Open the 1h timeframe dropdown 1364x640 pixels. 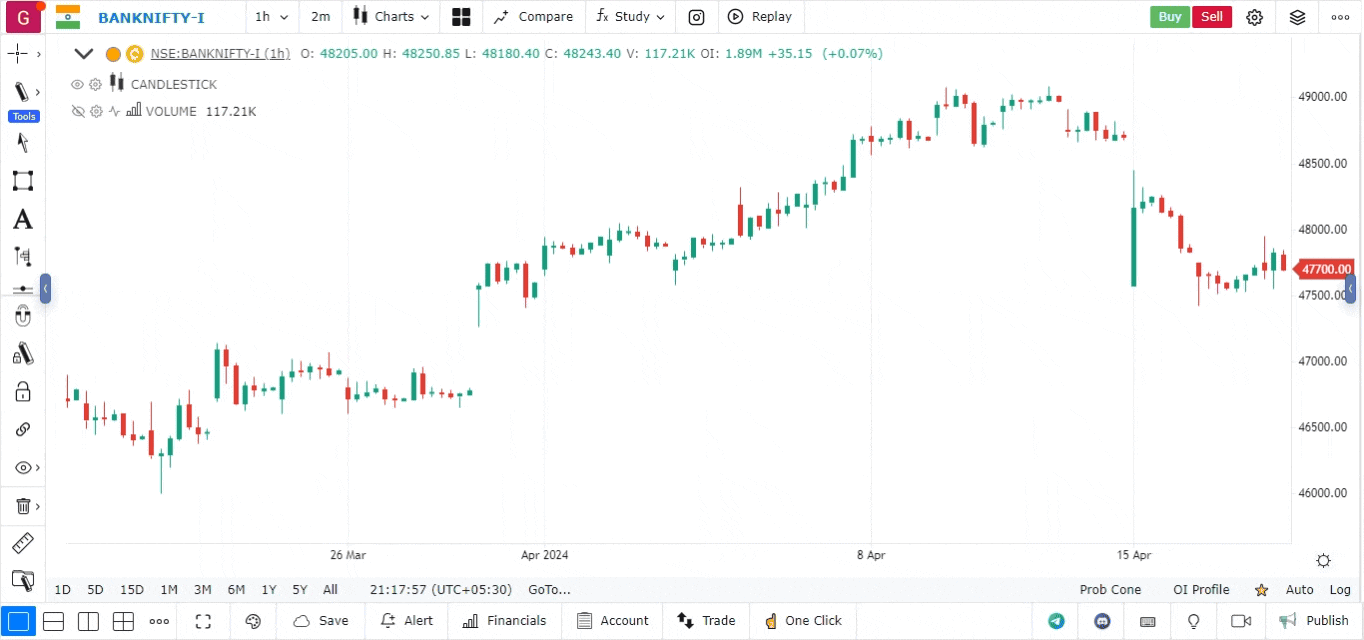pos(271,17)
